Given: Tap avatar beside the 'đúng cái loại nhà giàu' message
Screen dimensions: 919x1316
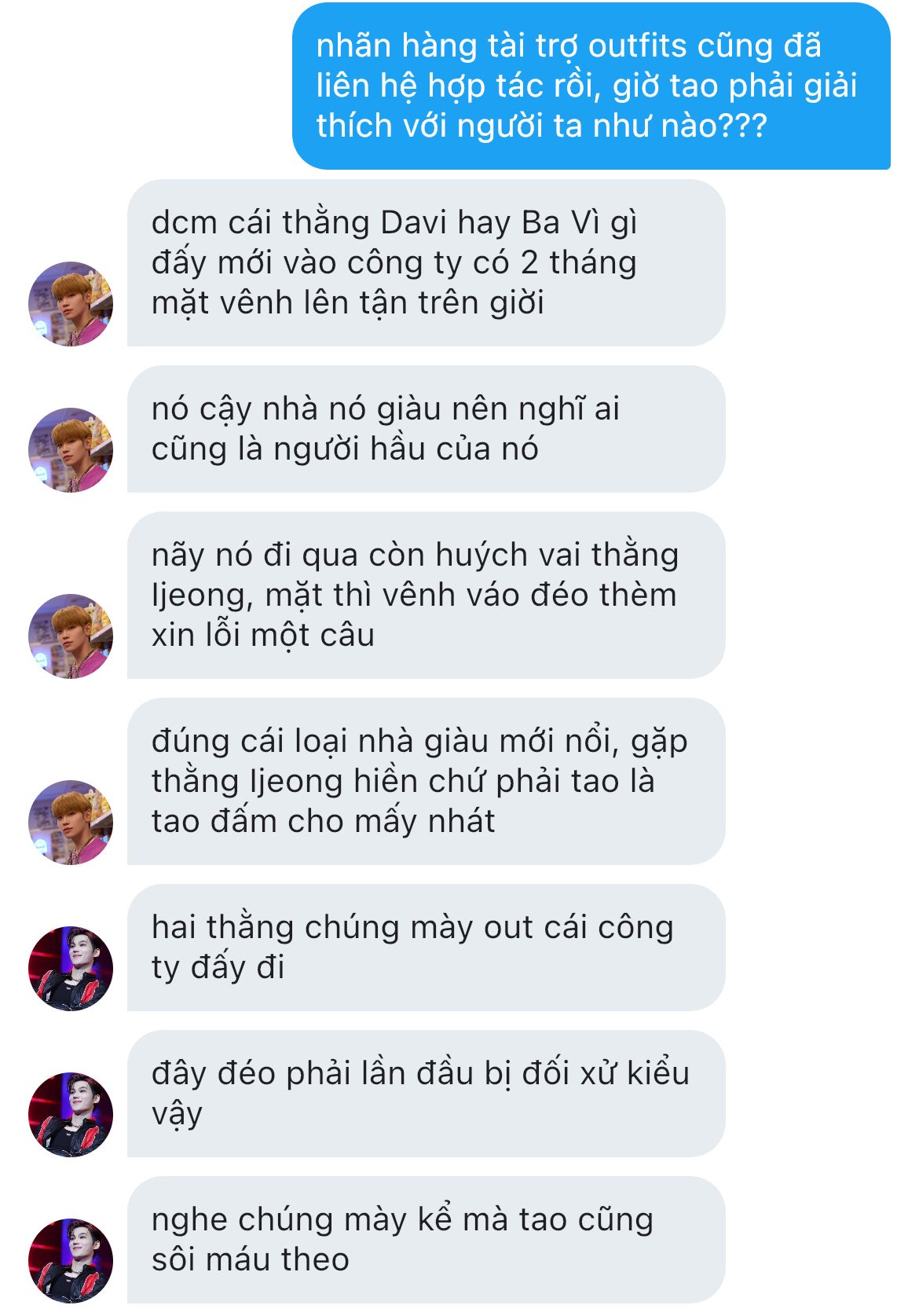Looking at the screenshot, I should click(x=71, y=823).
